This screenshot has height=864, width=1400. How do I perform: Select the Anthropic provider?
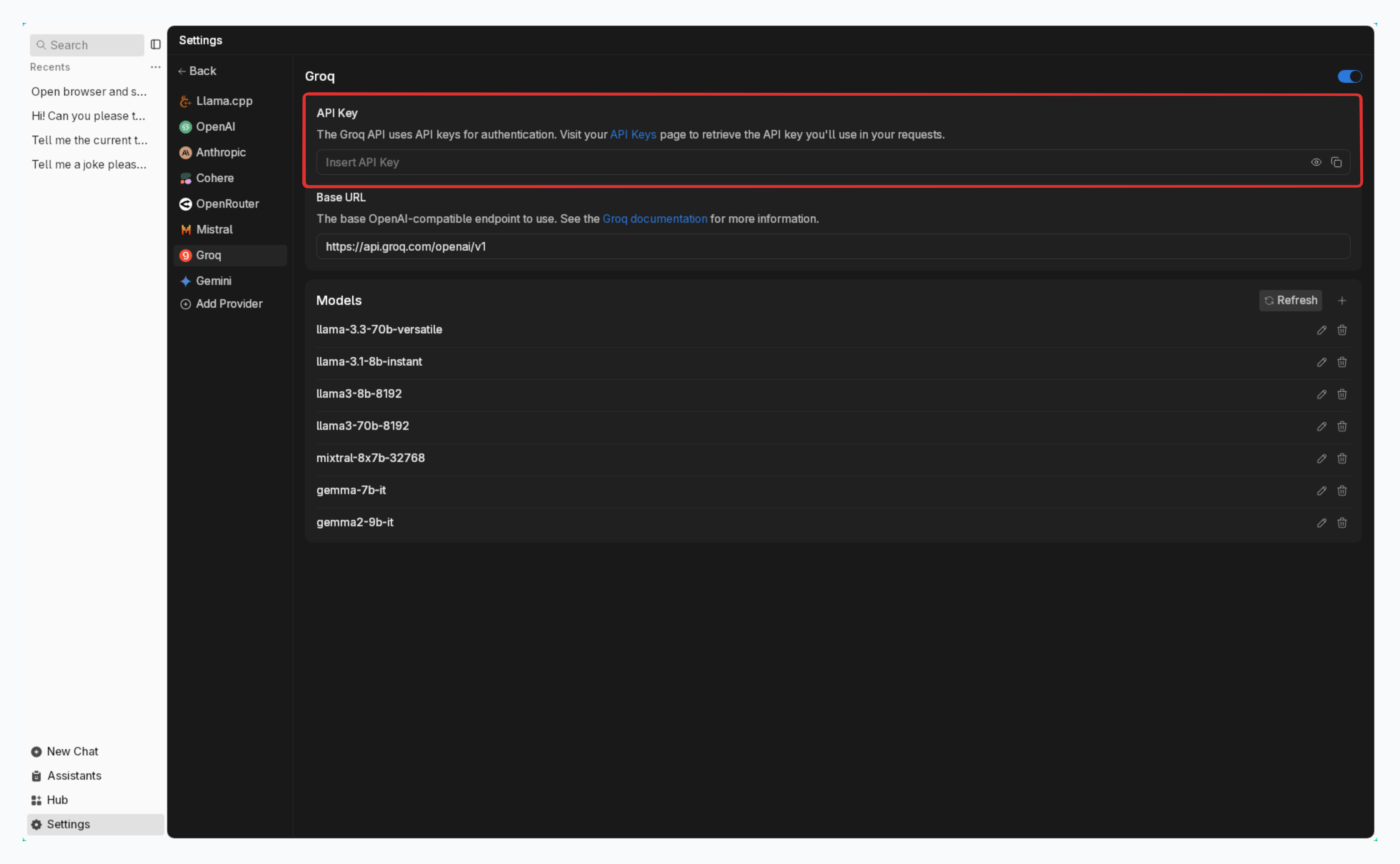coord(221,152)
